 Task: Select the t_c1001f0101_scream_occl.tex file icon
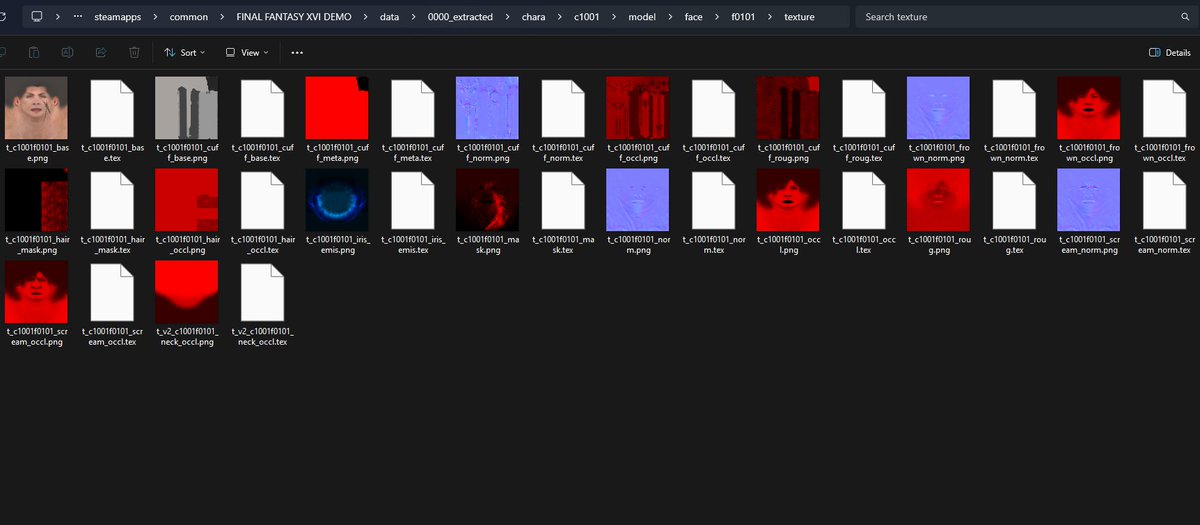point(112,292)
